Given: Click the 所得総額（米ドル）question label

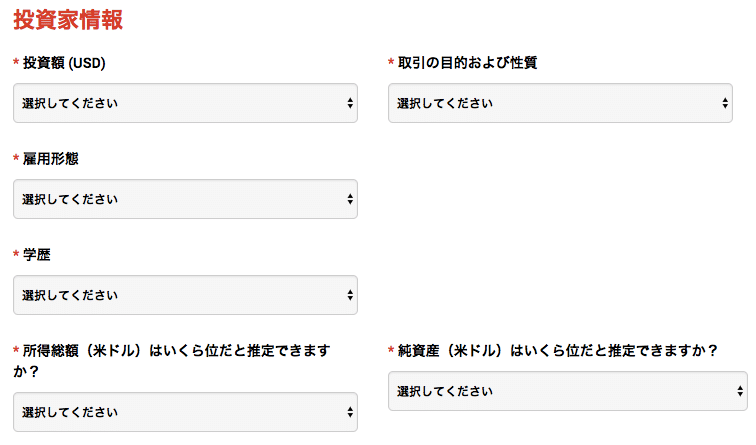Looking at the screenshot, I should tap(172, 361).
